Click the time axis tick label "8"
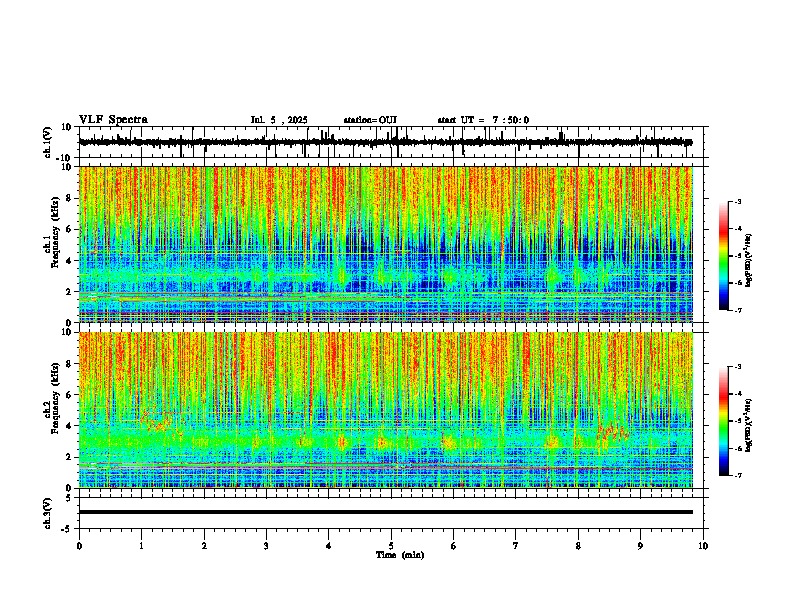This screenshot has height=612, width=792. (x=578, y=546)
